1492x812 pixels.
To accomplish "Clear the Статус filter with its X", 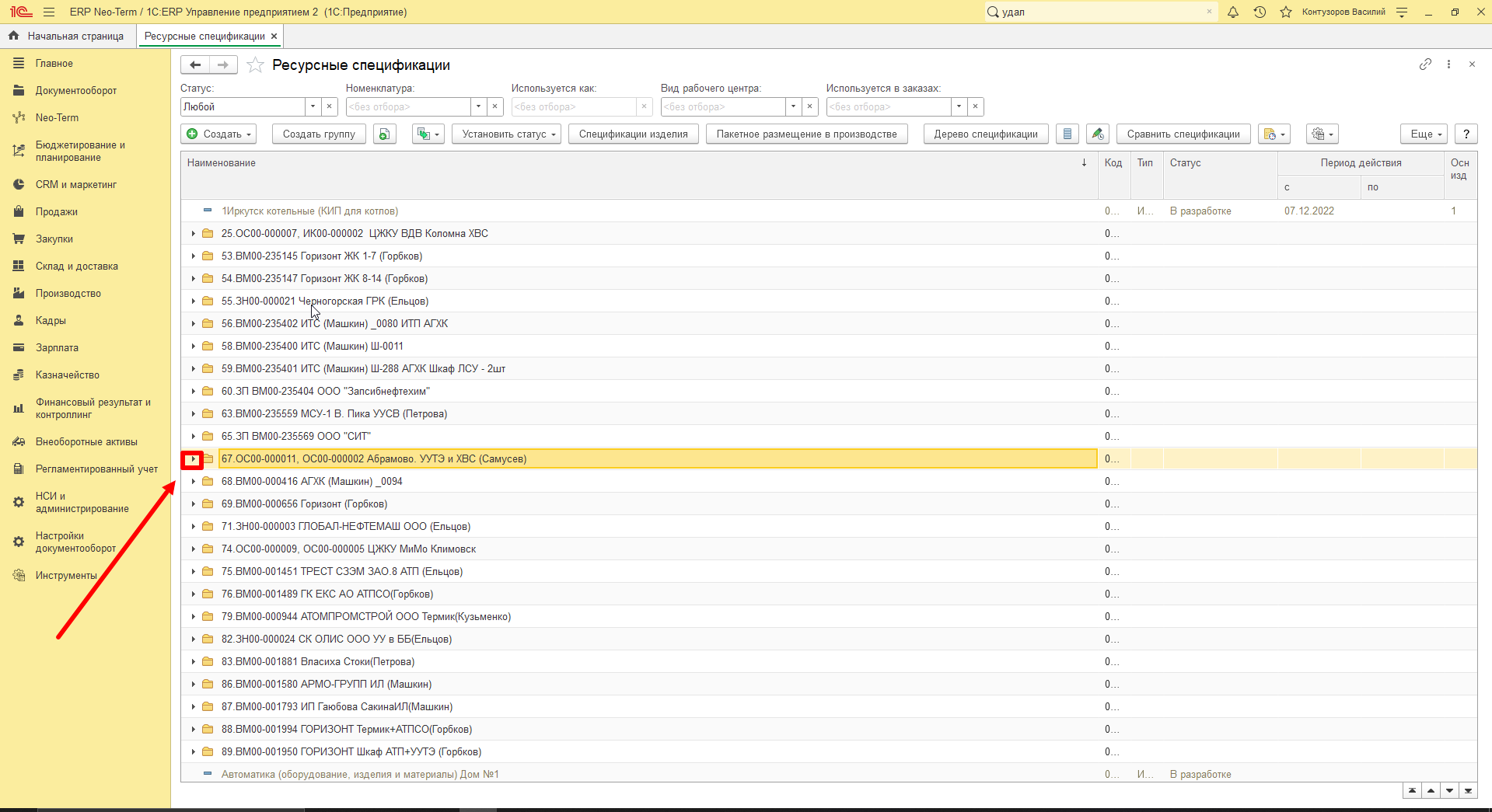I will click(x=329, y=107).
